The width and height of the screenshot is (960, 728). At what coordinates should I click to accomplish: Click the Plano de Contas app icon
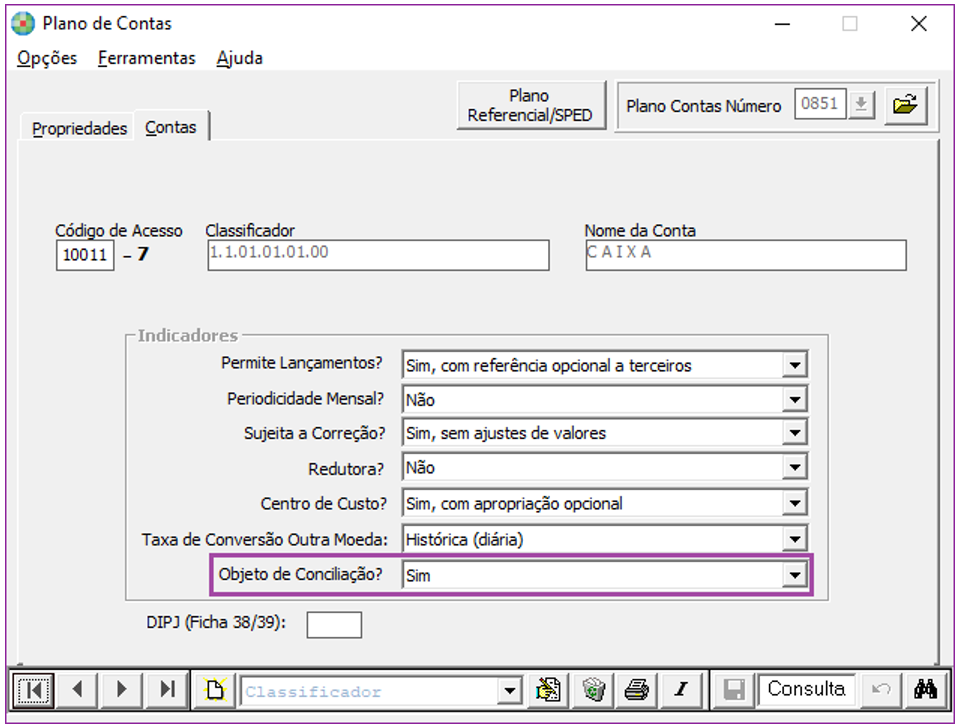click(23, 24)
